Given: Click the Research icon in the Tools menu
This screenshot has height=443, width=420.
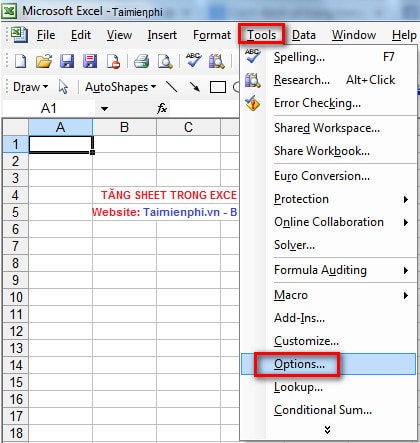Looking at the screenshot, I should pos(253,80).
